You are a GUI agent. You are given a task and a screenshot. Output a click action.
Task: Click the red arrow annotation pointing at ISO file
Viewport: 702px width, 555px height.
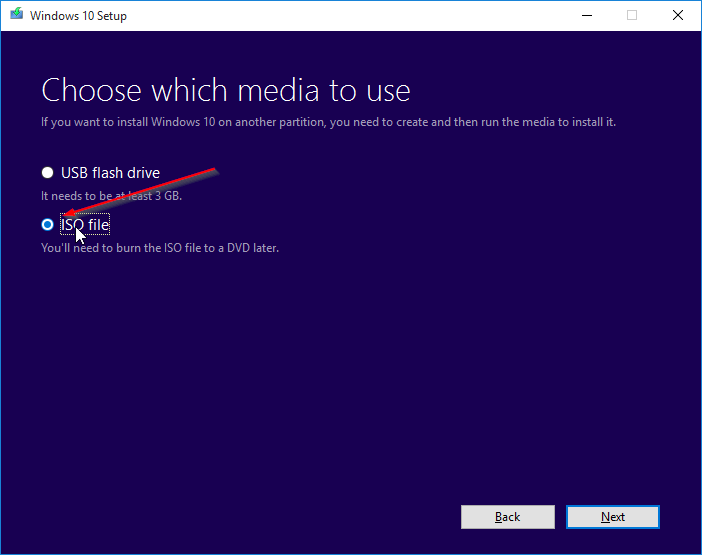click(141, 192)
